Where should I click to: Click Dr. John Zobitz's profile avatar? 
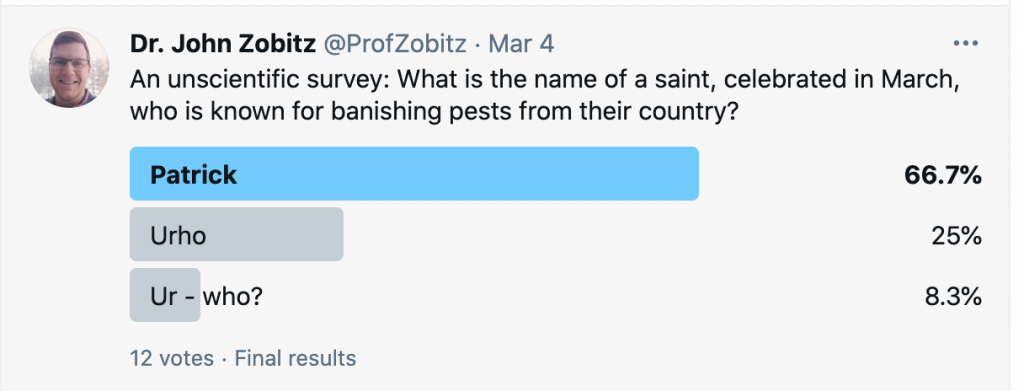pyautogui.click(x=69, y=68)
